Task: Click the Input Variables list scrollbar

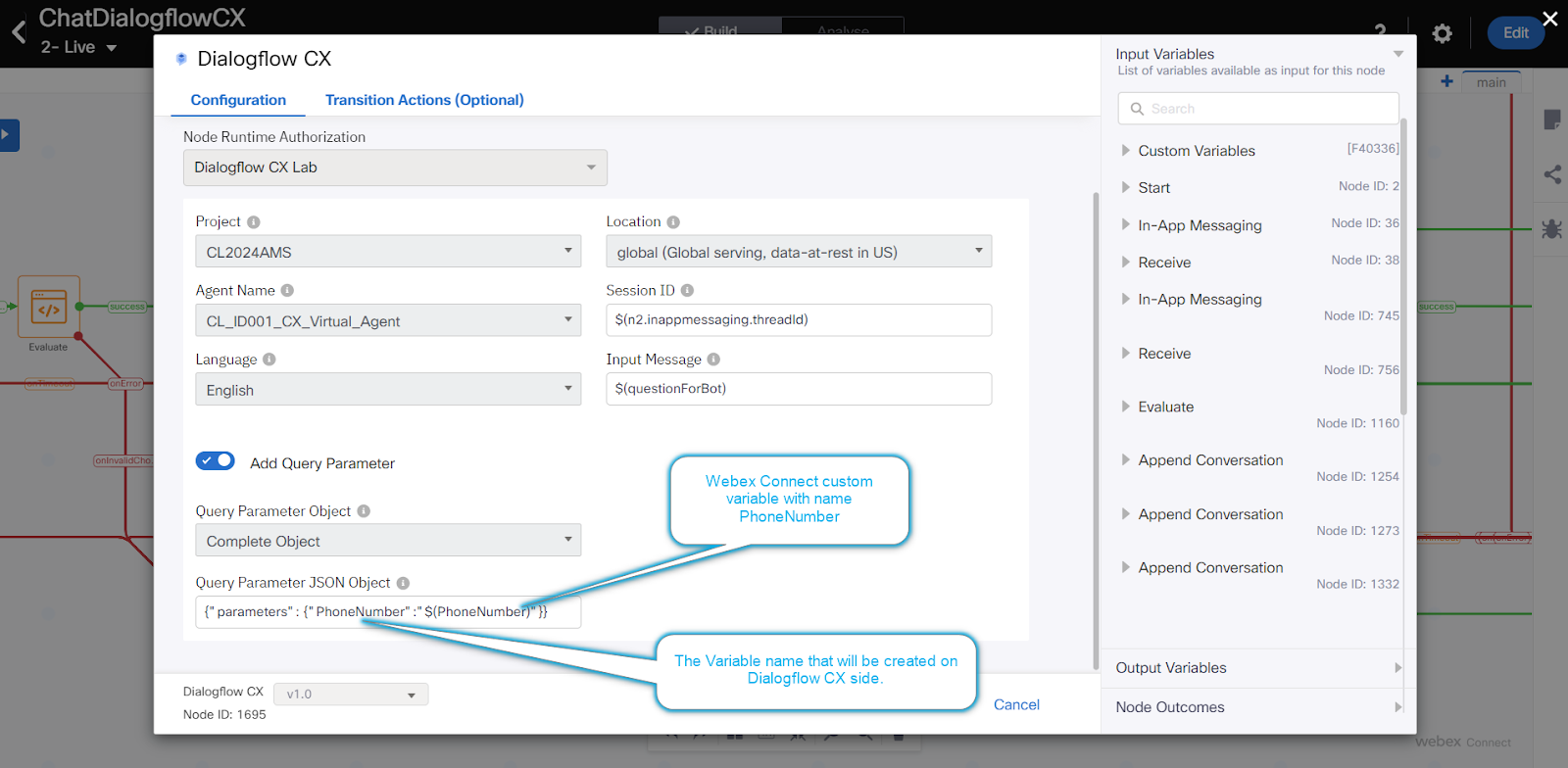Action: 1404,266
